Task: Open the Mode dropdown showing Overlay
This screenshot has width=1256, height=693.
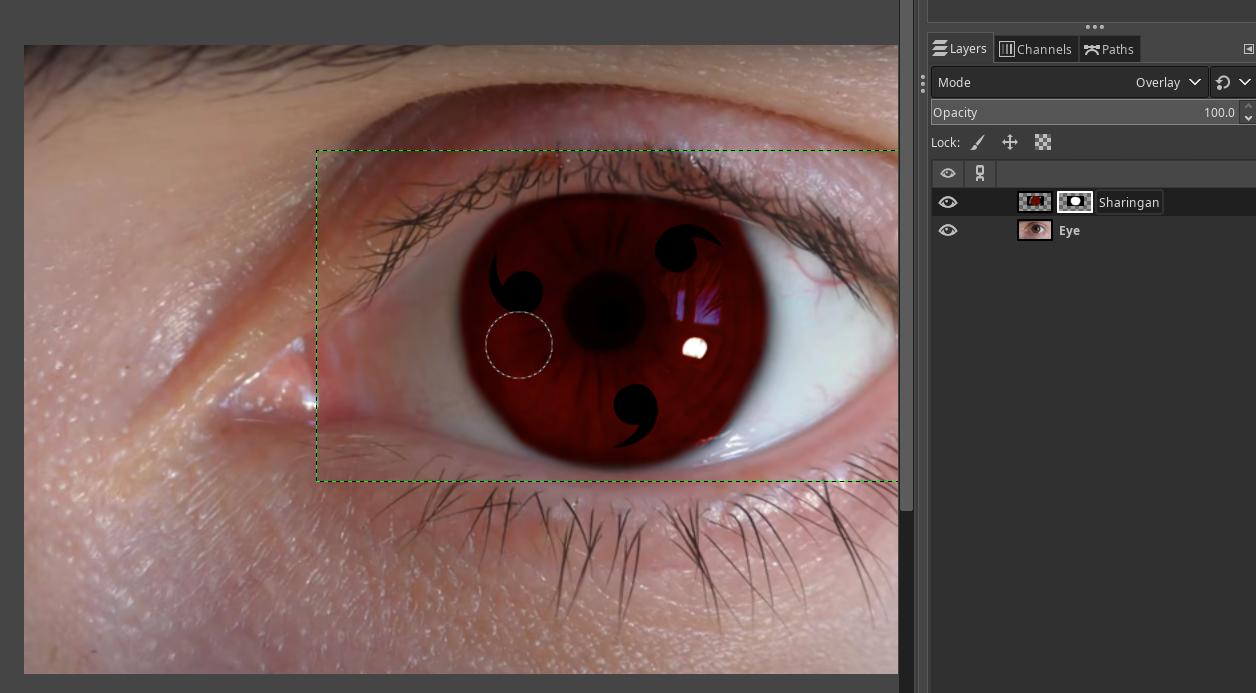Action: (x=1068, y=82)
